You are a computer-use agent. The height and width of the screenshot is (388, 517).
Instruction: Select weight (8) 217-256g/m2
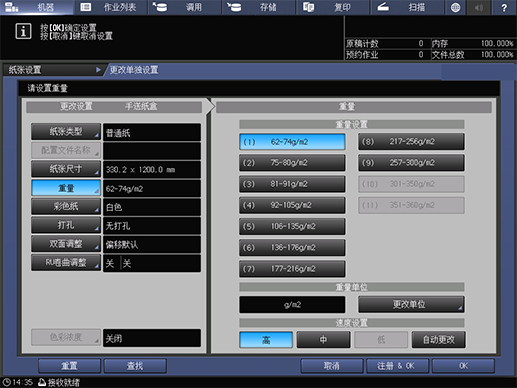(x=411, y=142)
